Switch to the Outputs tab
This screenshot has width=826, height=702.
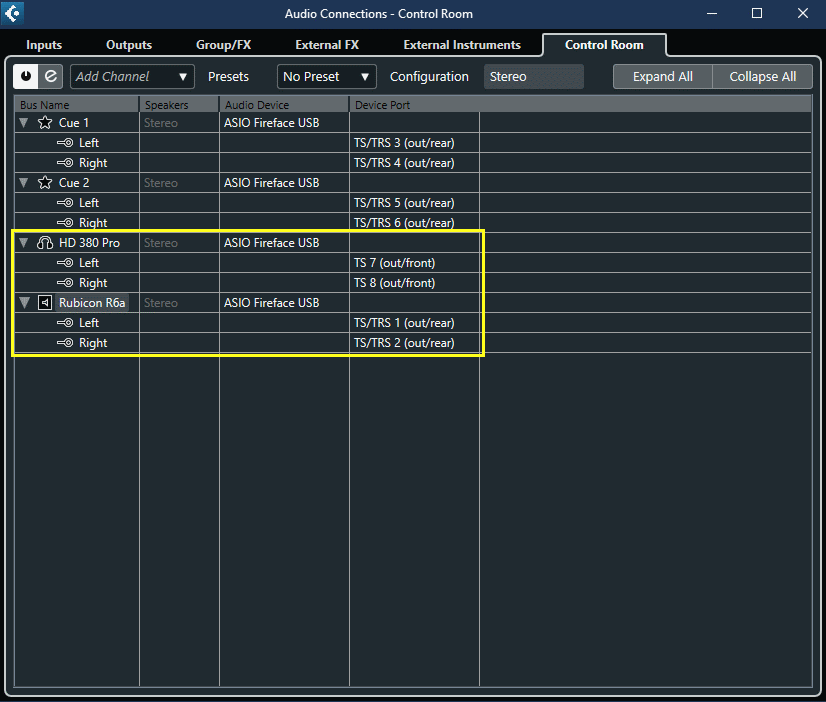(x=129, y=45)
